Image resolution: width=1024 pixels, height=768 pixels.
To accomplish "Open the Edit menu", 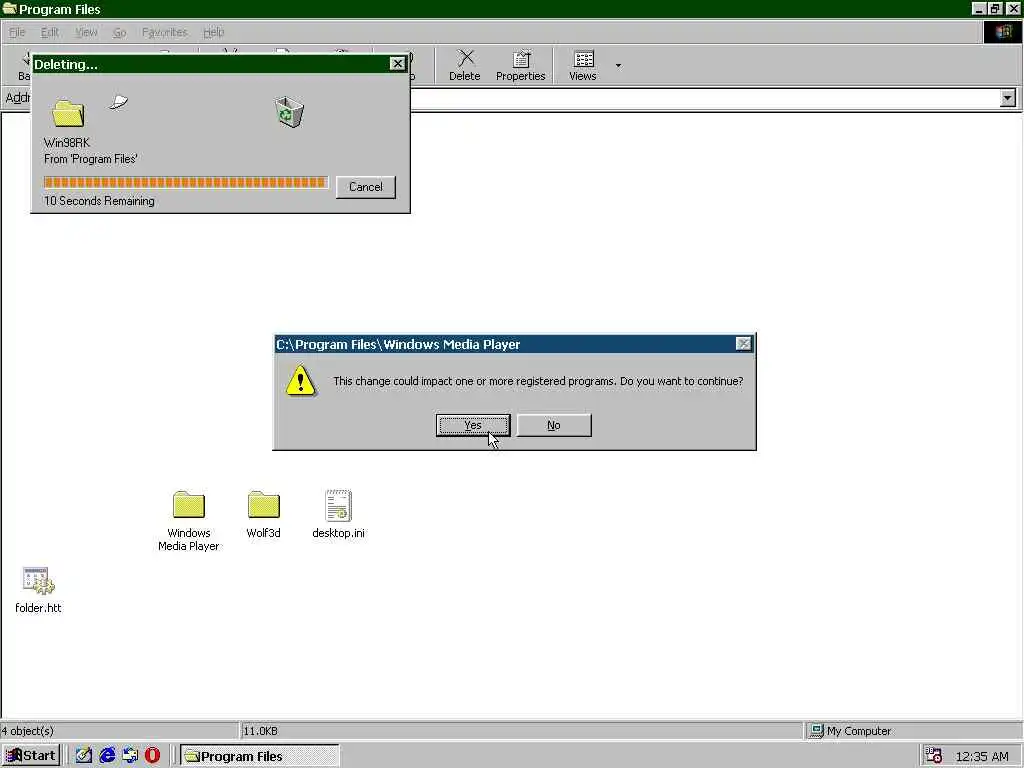I will tap(50, 32).
